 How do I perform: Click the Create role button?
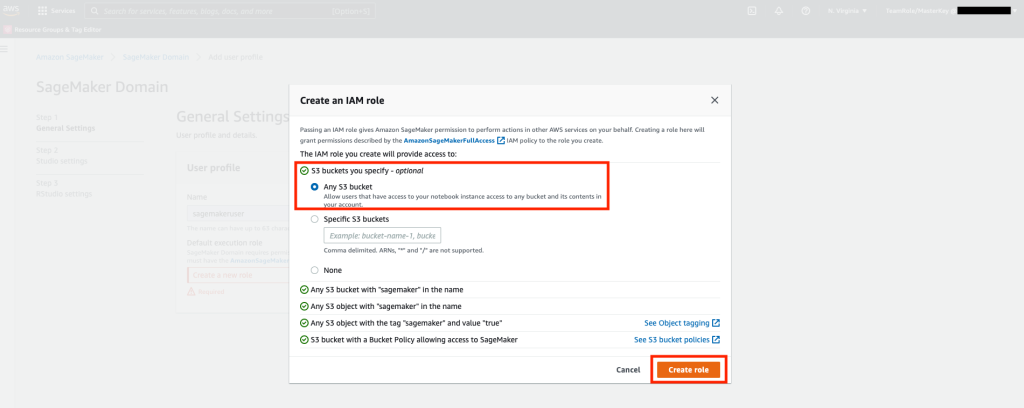688,369
